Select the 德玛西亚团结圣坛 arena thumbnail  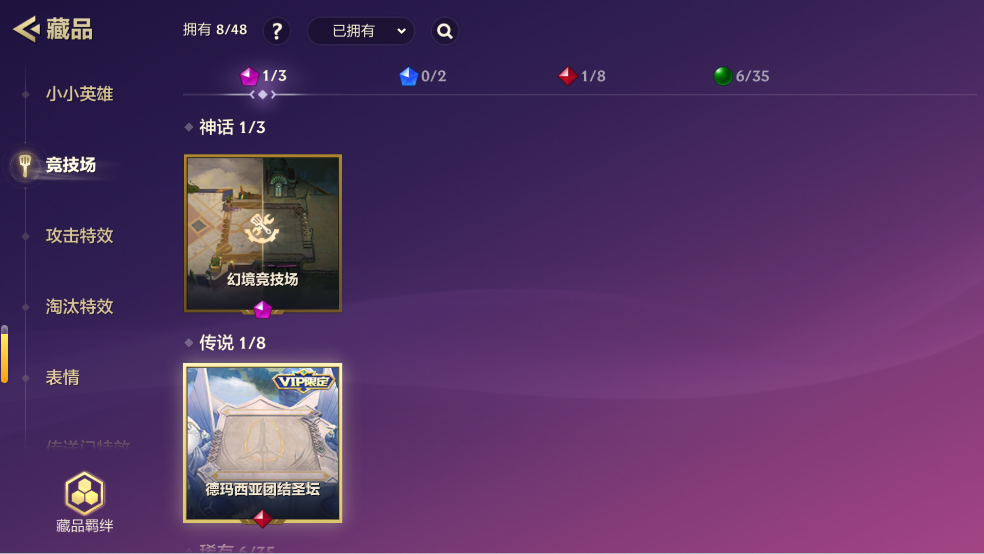coord(263,443)
